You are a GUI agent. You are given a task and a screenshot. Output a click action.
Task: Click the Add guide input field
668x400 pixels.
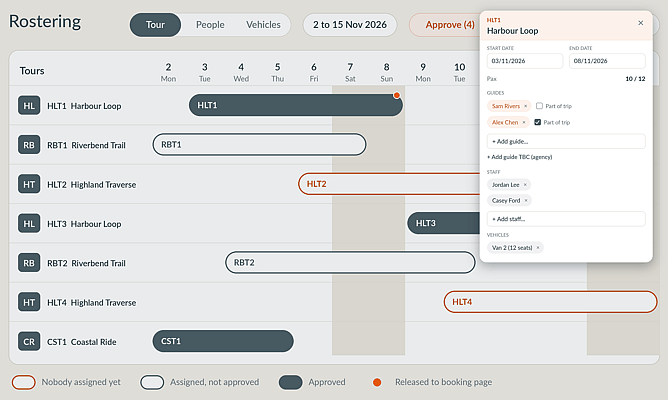566,141
